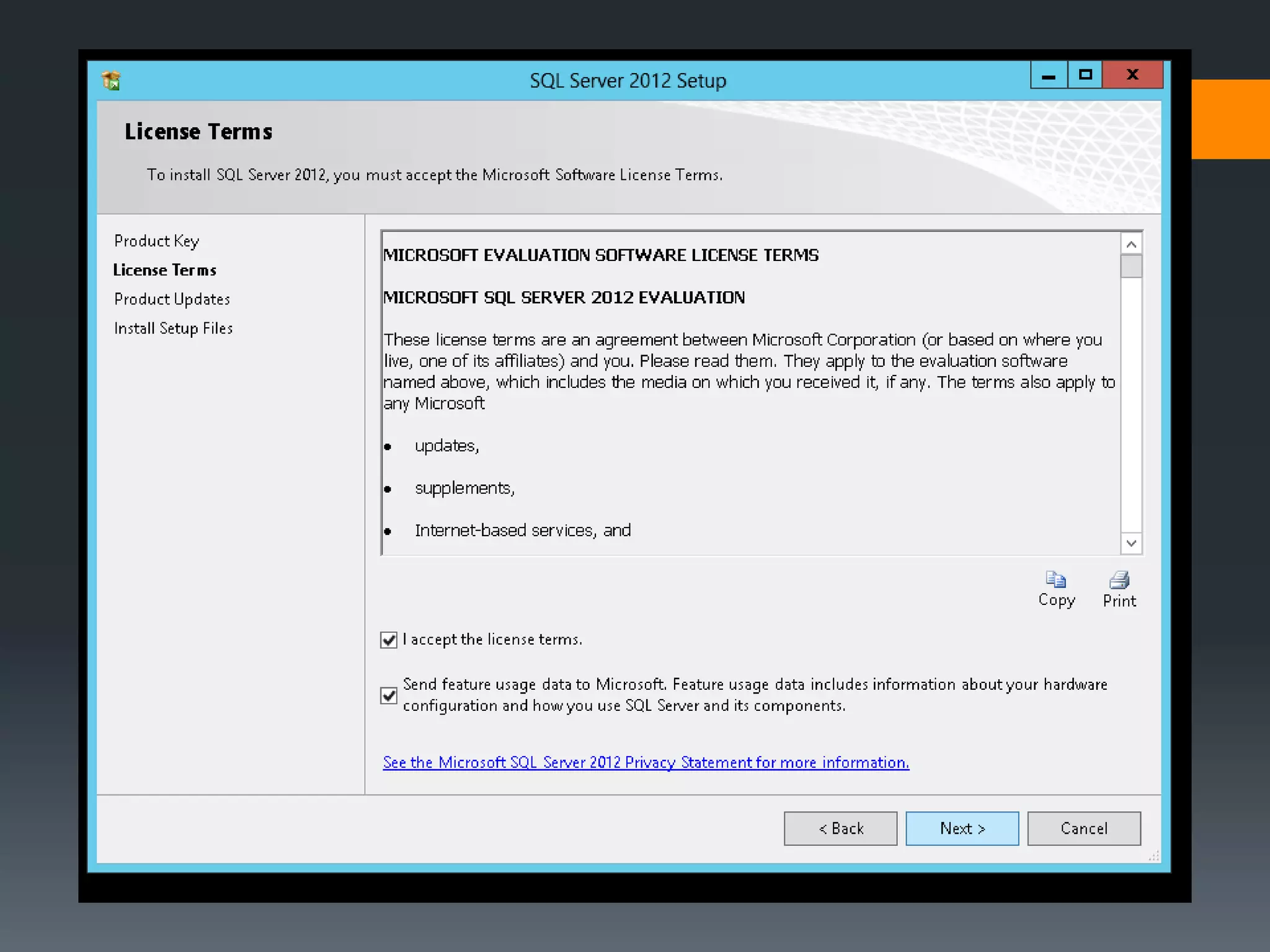Maximize the SQL Server 2012 Setup window
This screenshot has height=952, width=1270.
(1085, 76)
